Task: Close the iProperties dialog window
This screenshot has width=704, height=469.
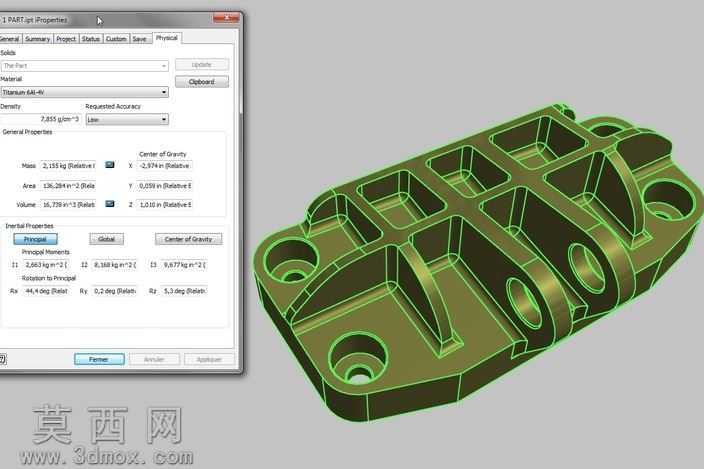Action: 226,18
